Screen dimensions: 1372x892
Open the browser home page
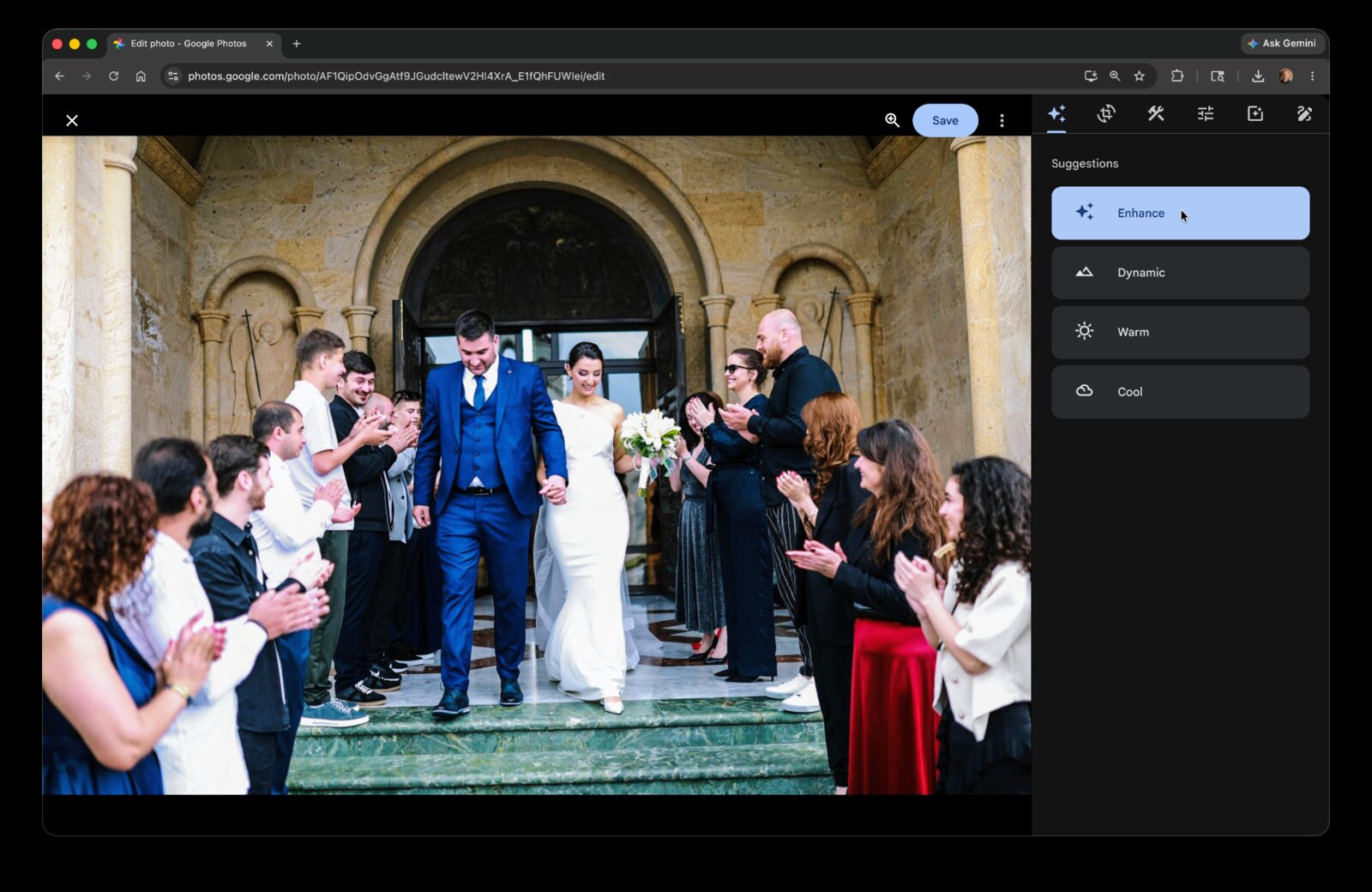tap(141, 76)
